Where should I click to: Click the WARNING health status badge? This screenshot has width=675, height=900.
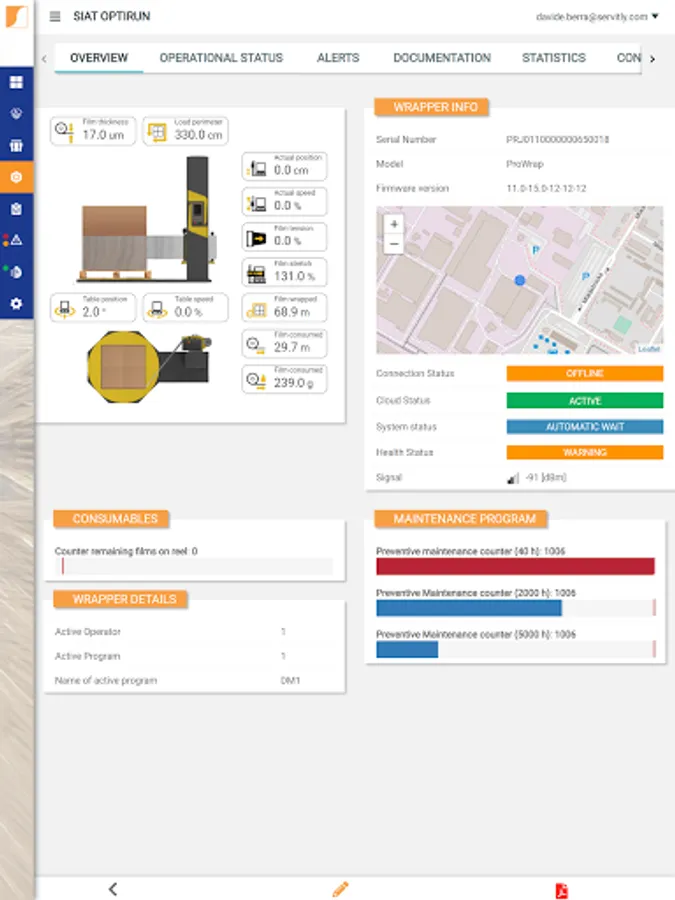pyautogui.click(x=584, y=452)
